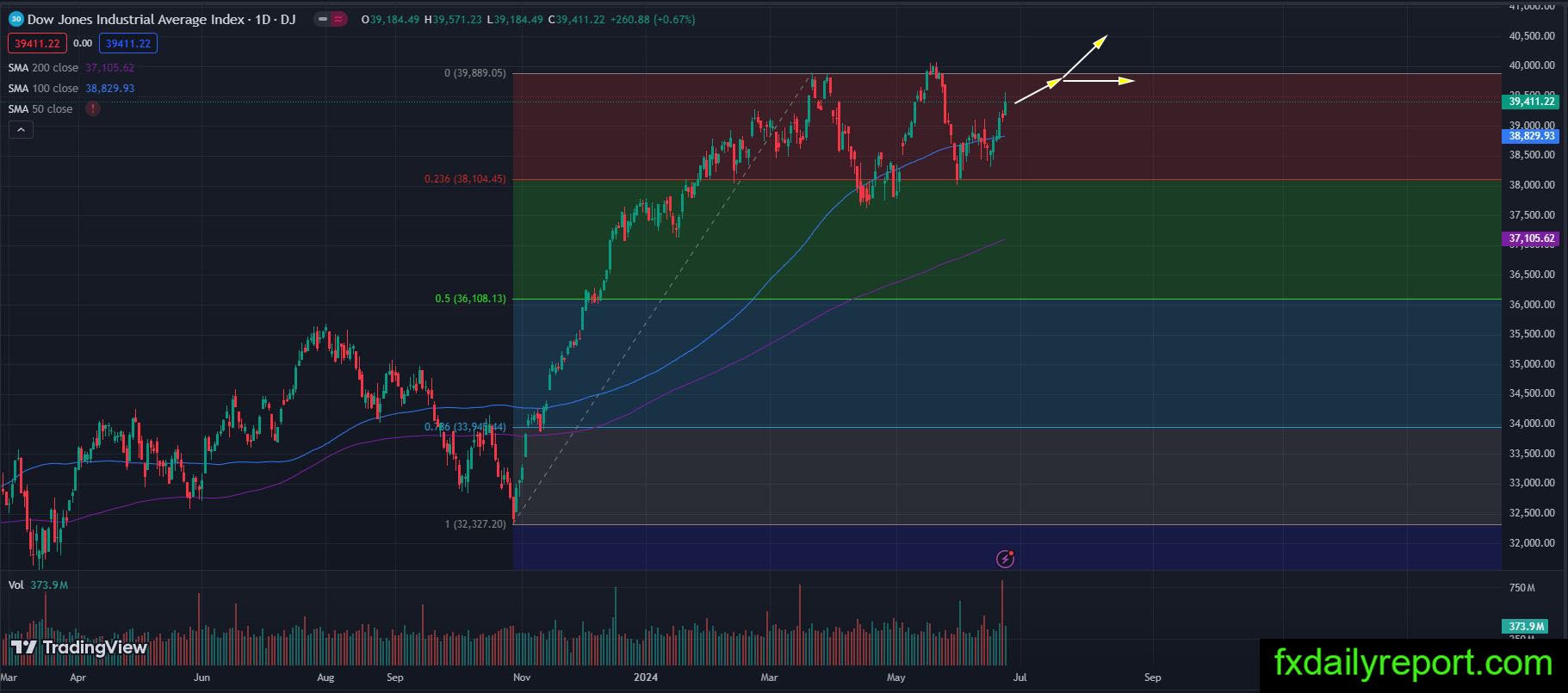Click the Fibonacci 0.786 level label
Image resolution: width=1568 pixels, height=693 pixels.
tap(465, 427)
